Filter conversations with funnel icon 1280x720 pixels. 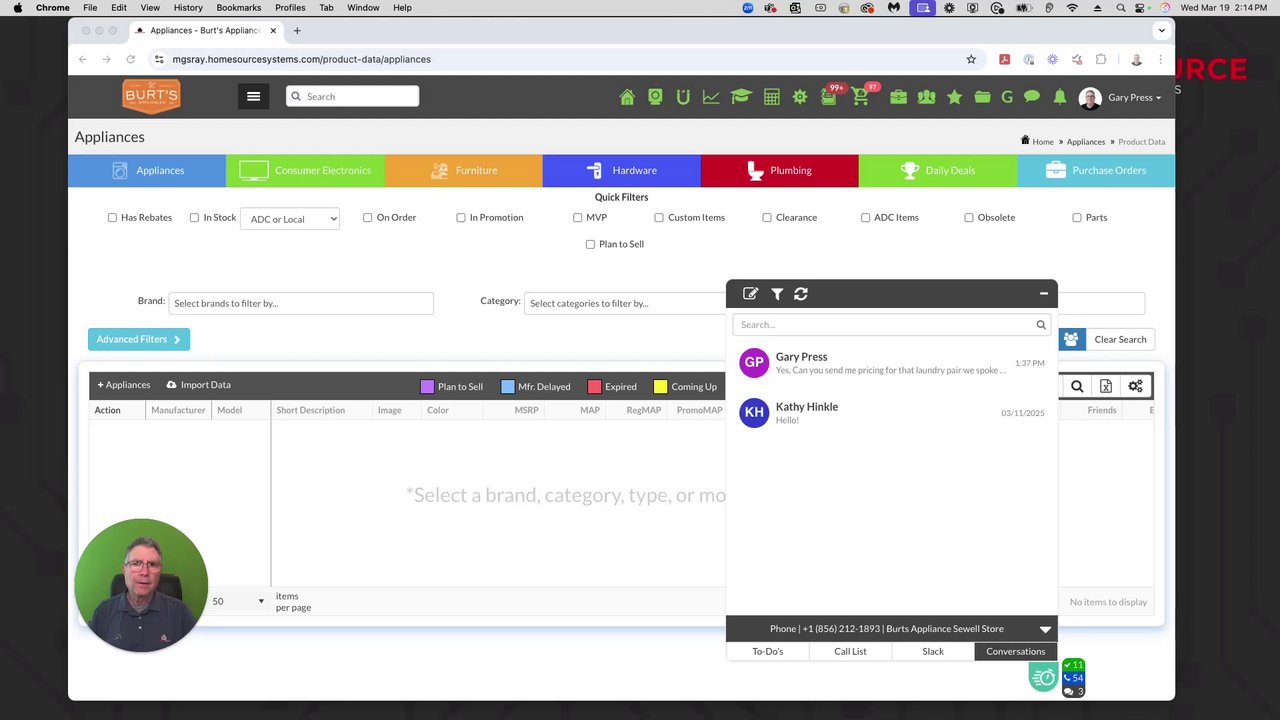tap(777, 294)
